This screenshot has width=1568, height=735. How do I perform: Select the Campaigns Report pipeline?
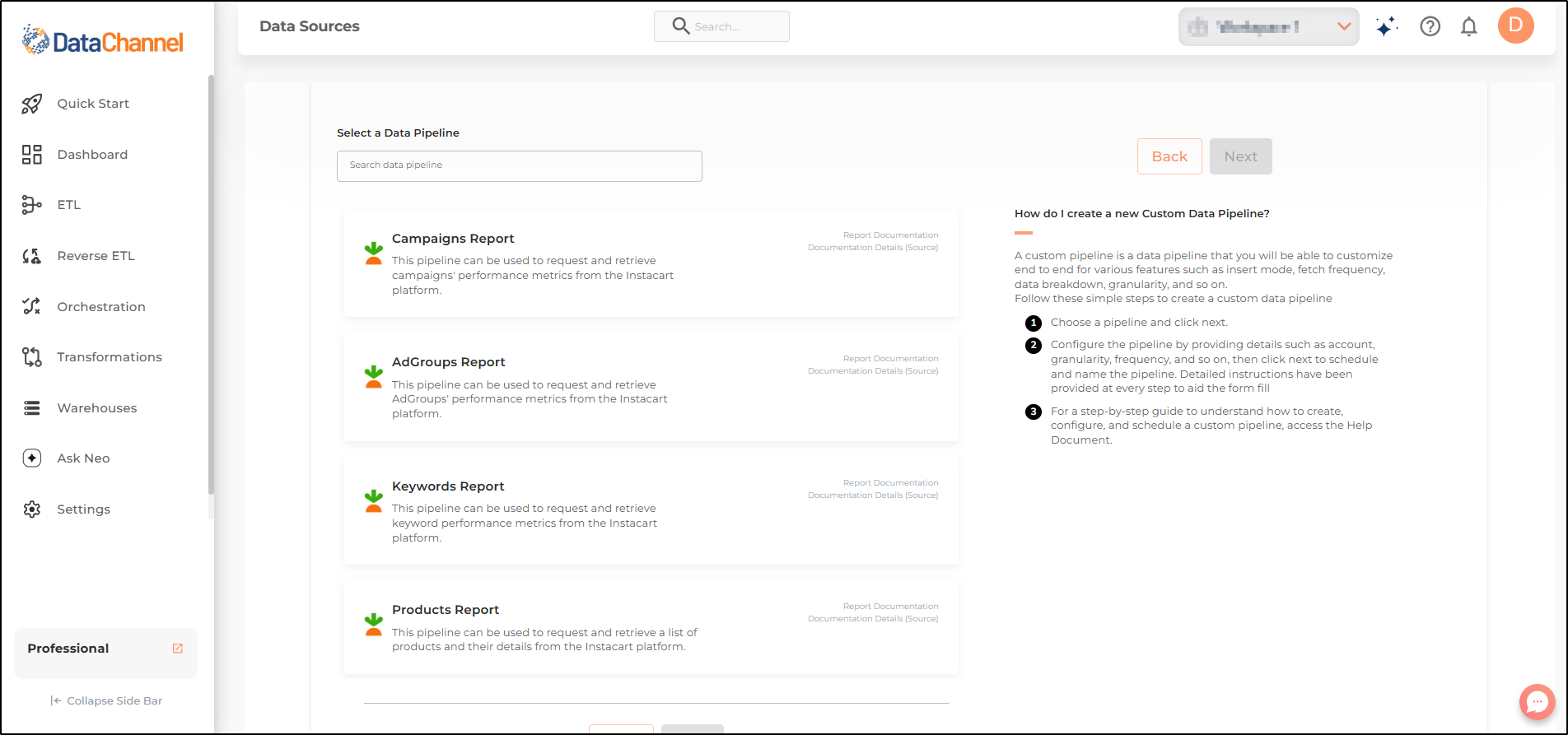coord(651,263)
